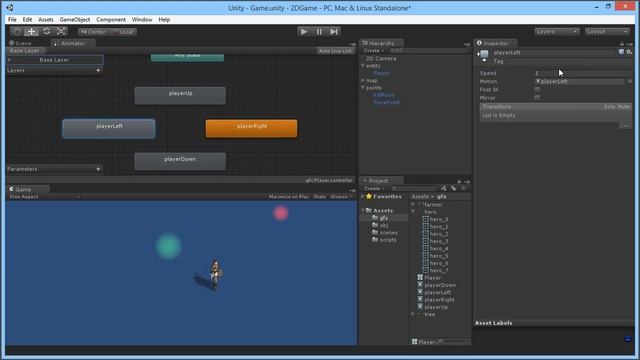The height and width of the screenshot is (360, 640).
Task: Click the Project save search star icon
Action: click(x=463, y=188)
